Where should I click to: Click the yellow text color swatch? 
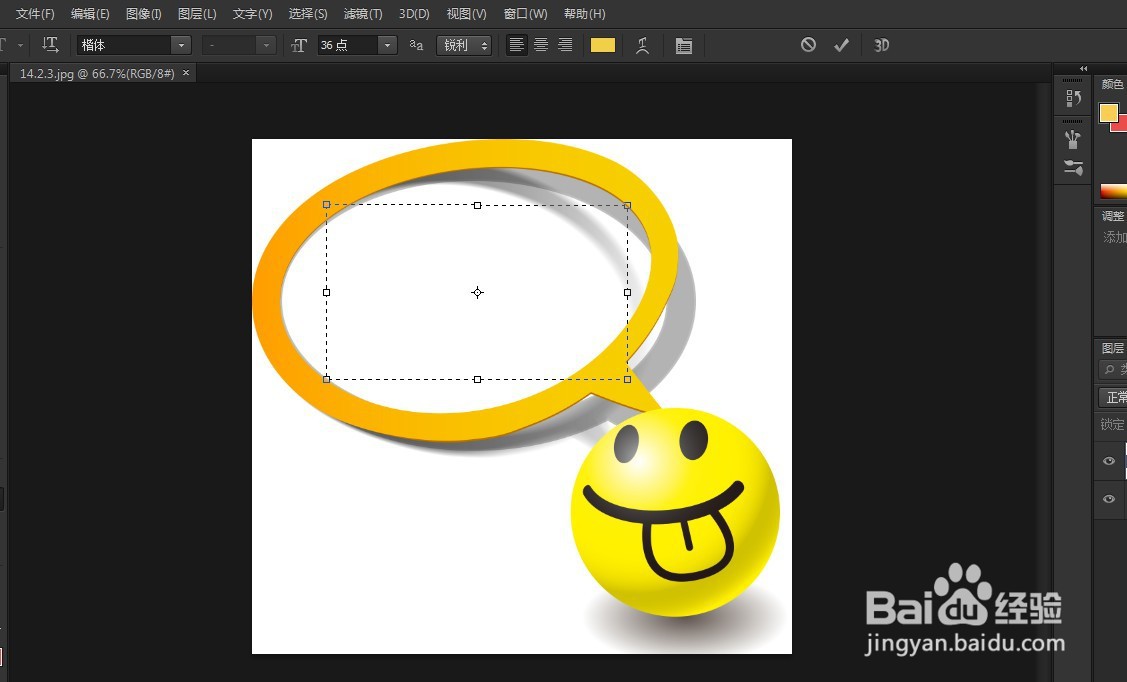(x=602, y=45)
